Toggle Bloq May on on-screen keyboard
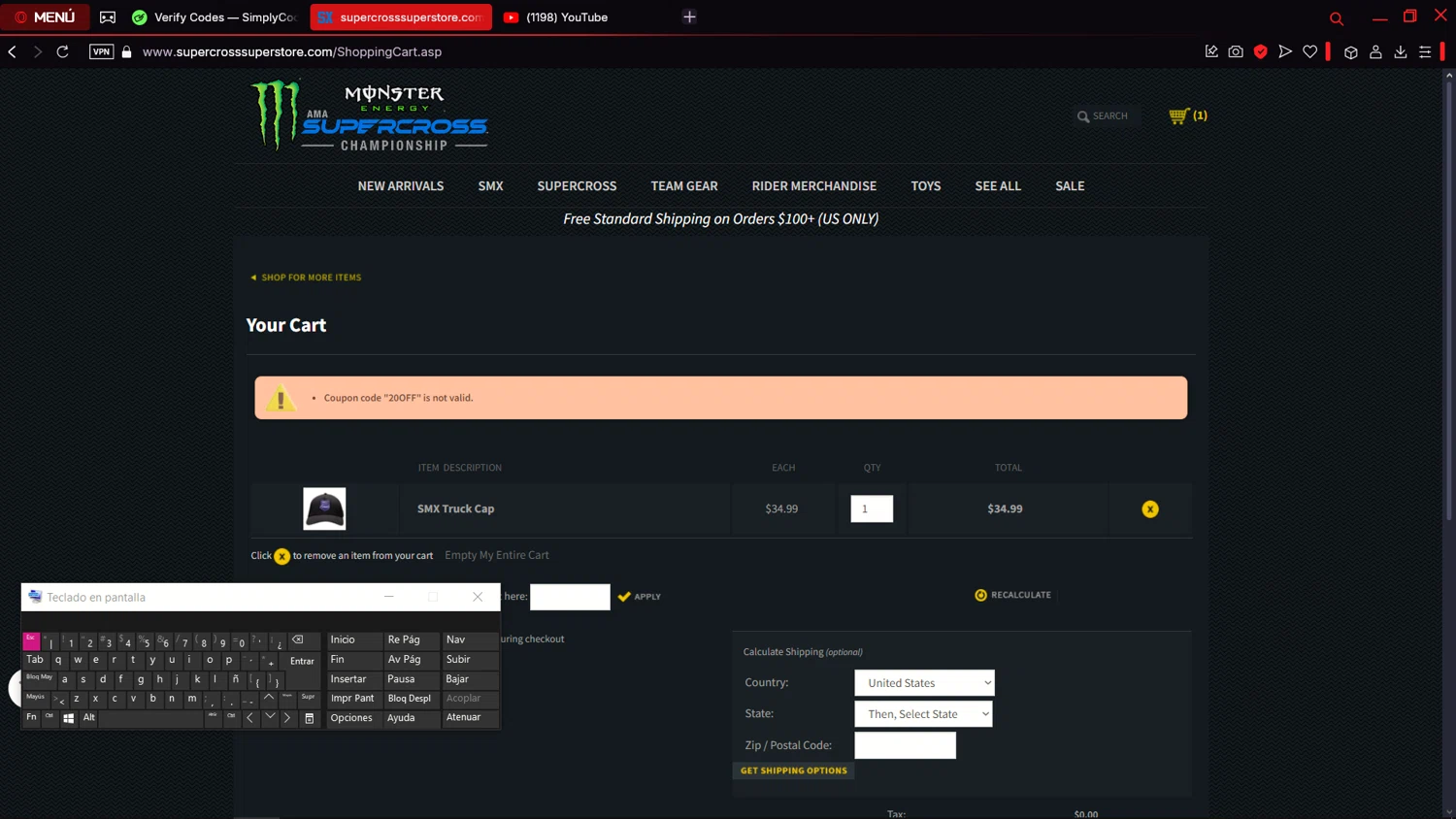 click(x=39, y=679)
